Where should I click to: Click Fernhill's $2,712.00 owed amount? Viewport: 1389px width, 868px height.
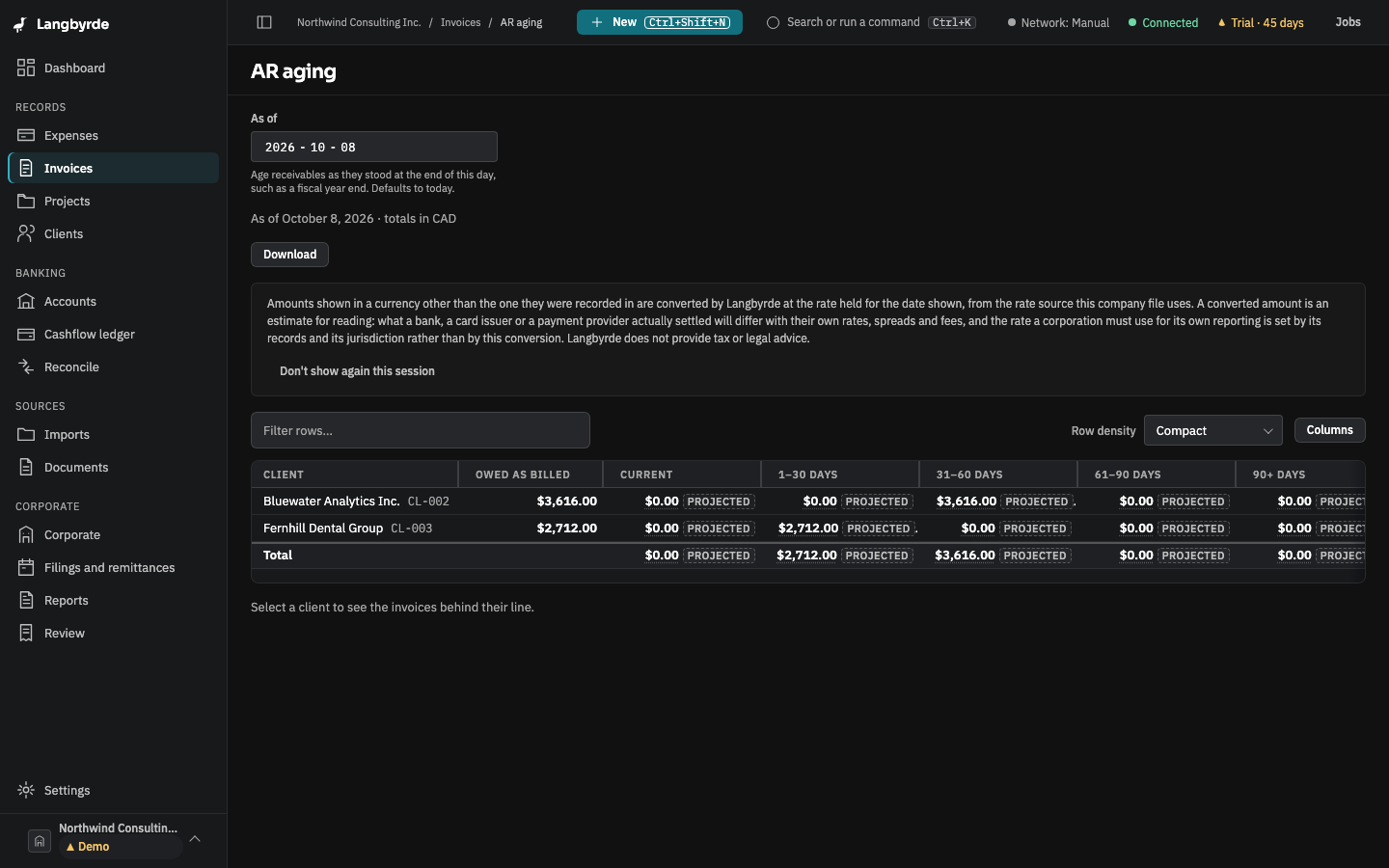567,529
